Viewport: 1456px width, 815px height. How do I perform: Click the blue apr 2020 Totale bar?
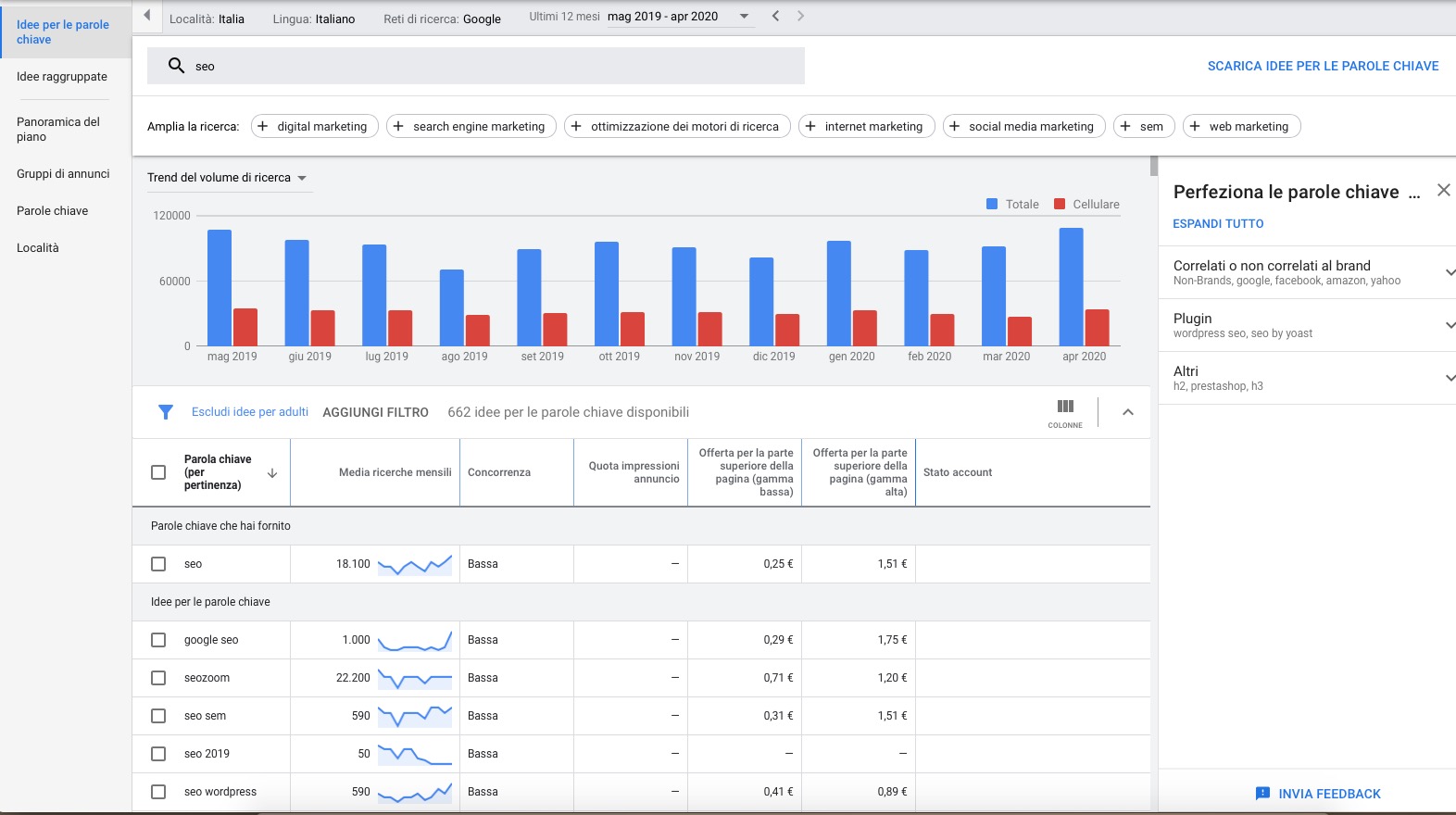[1071, 287]
